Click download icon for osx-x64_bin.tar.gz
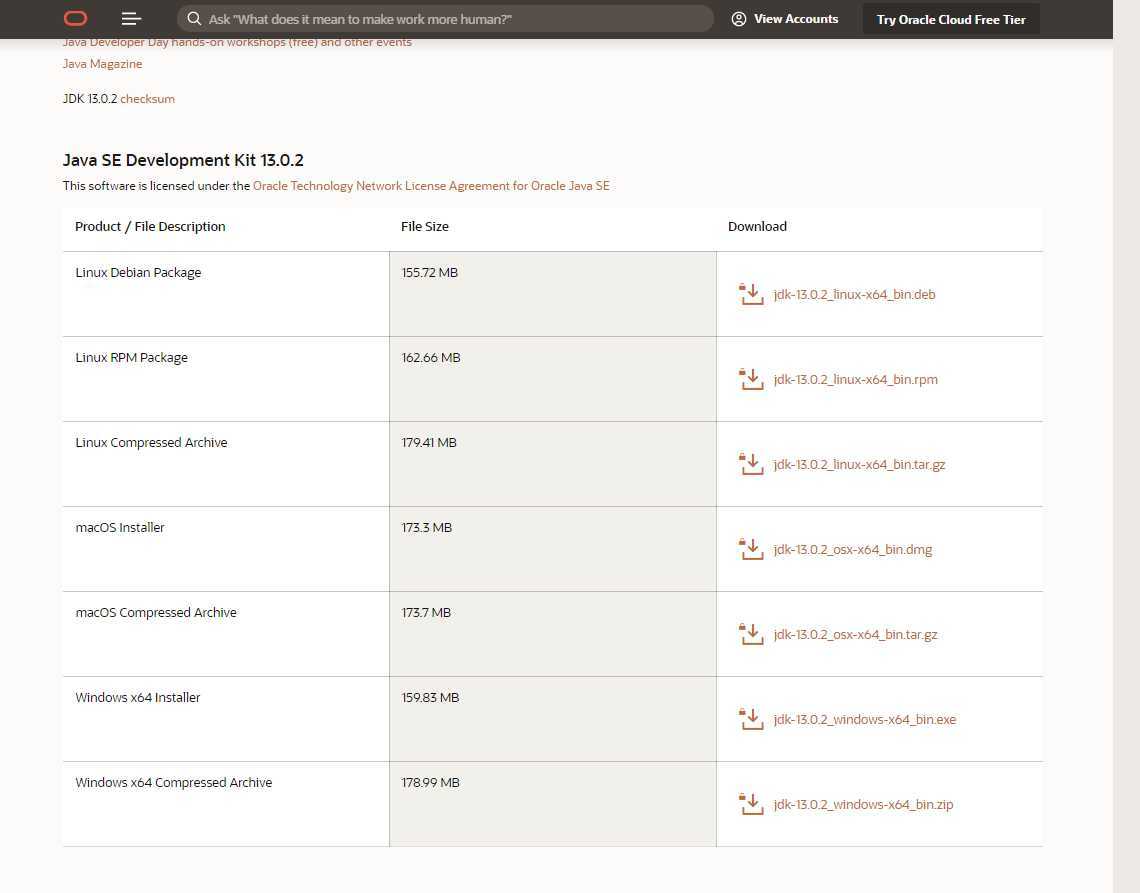This screenshot has height=893, width=1140. (x=751, y=635)
